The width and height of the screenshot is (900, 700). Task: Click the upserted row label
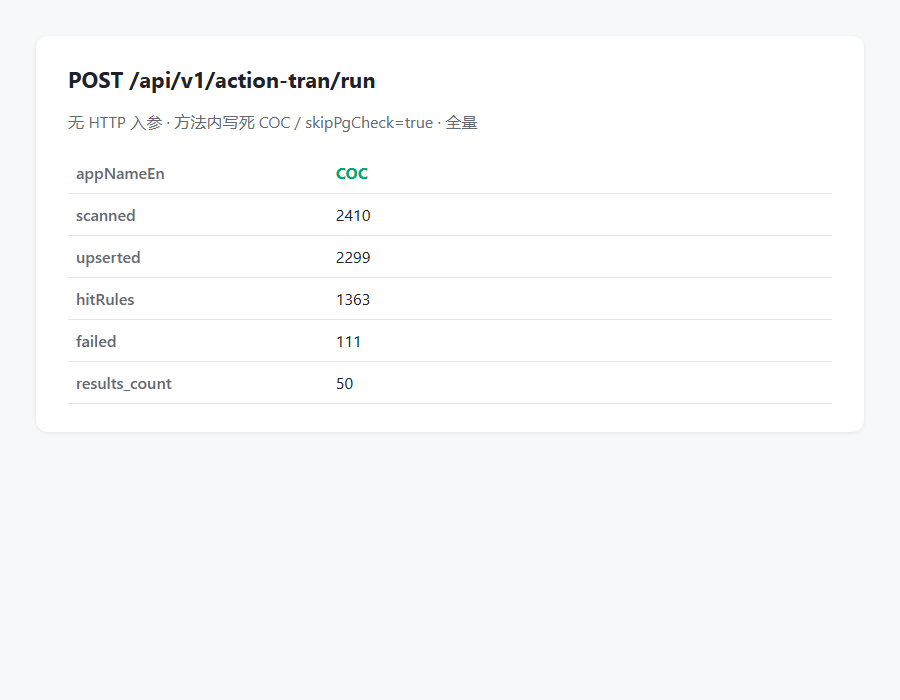tap(108, 258)
